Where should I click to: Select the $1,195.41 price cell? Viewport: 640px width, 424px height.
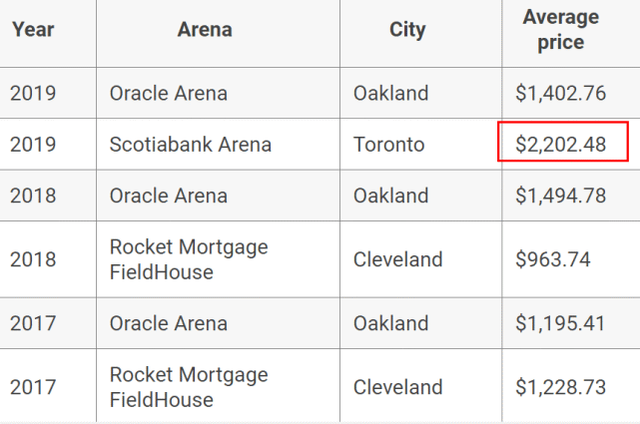[x=560, y=323]
